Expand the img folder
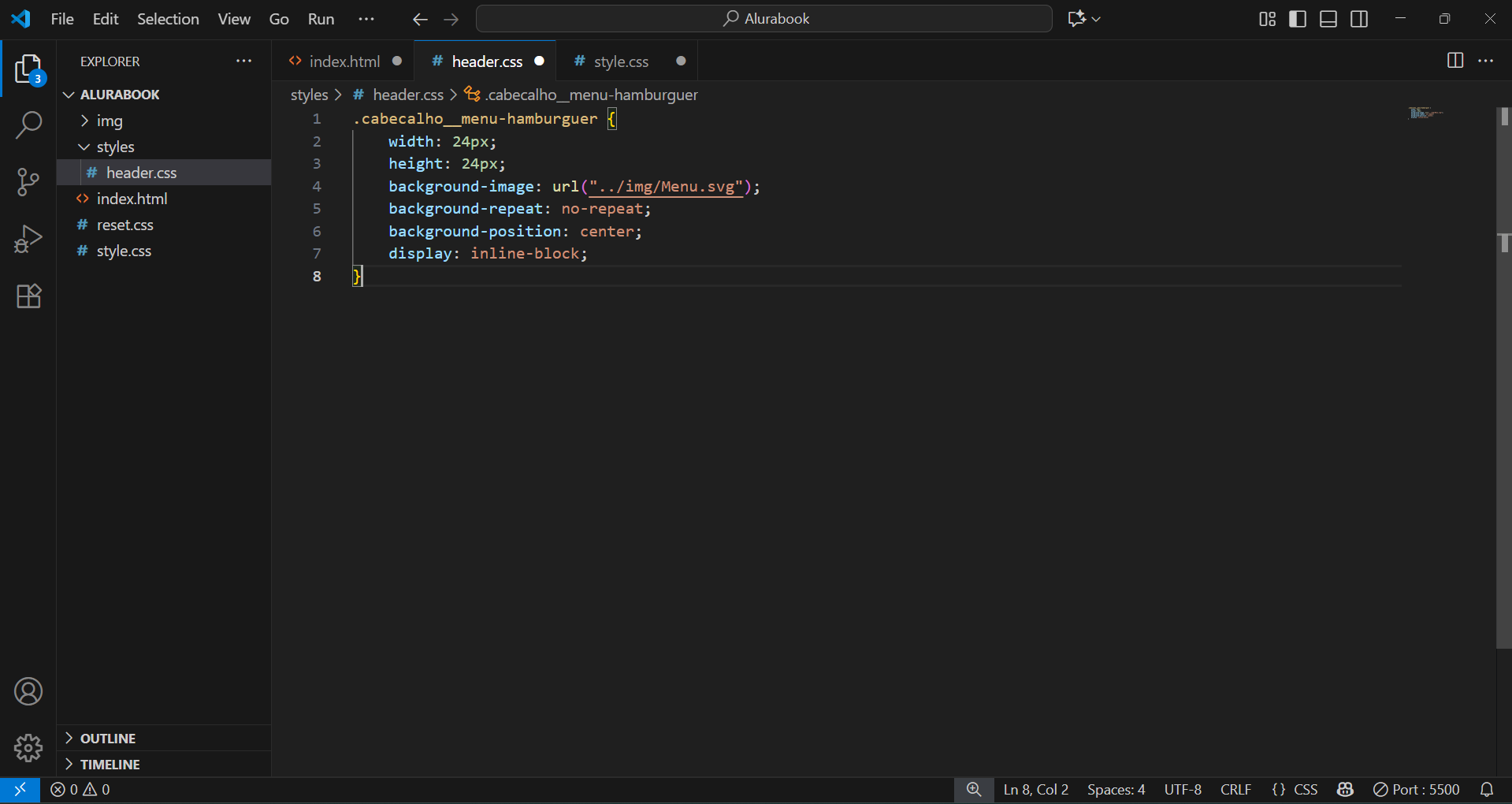1512x804 pixels. click(x=110, y=121)
